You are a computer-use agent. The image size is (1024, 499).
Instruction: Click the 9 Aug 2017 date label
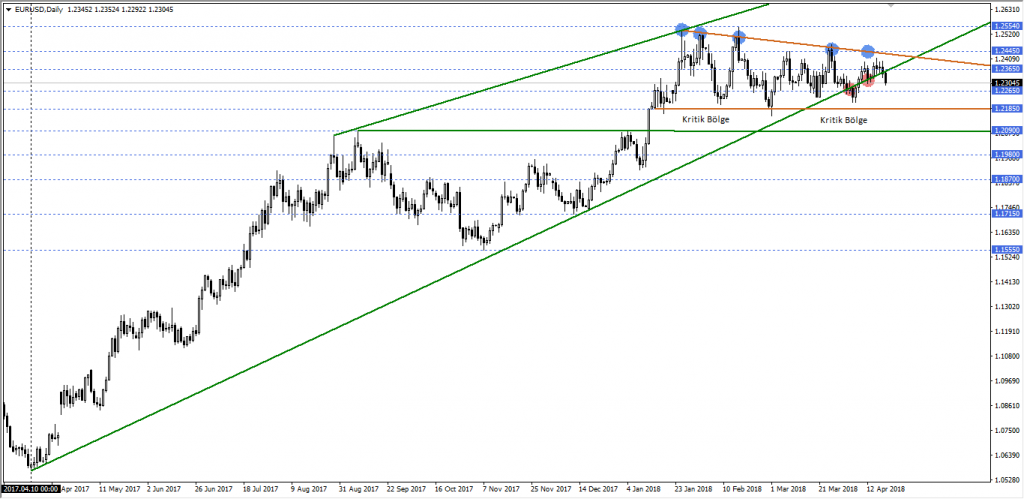pyautogui.click(x=309, y=489)
